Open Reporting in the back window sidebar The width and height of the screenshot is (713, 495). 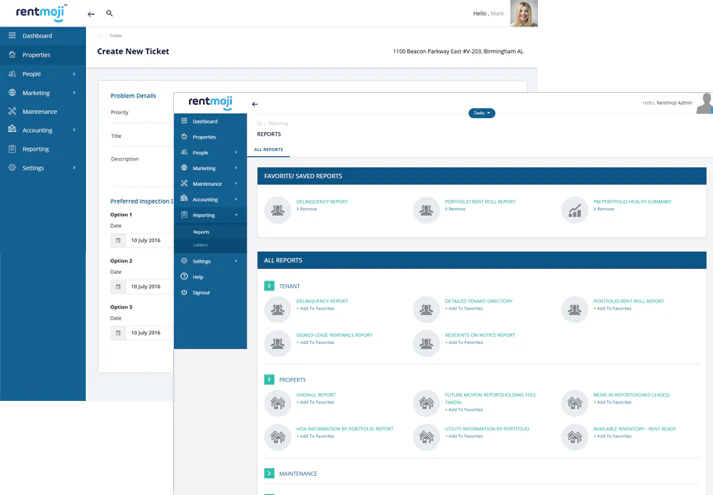point(35,149)
